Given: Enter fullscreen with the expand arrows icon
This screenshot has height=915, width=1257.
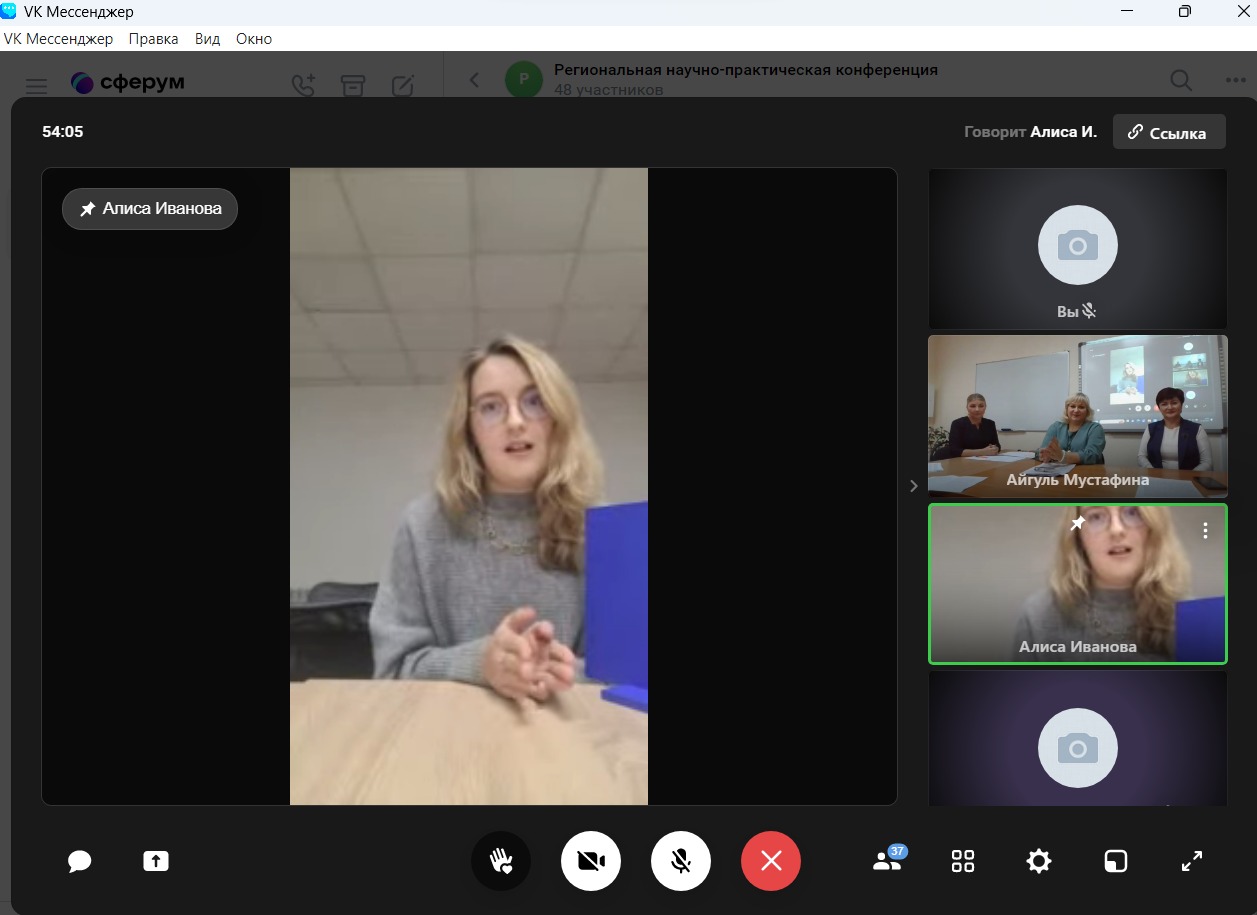Looking at the screenshot, I should [x=1192, y=861].
